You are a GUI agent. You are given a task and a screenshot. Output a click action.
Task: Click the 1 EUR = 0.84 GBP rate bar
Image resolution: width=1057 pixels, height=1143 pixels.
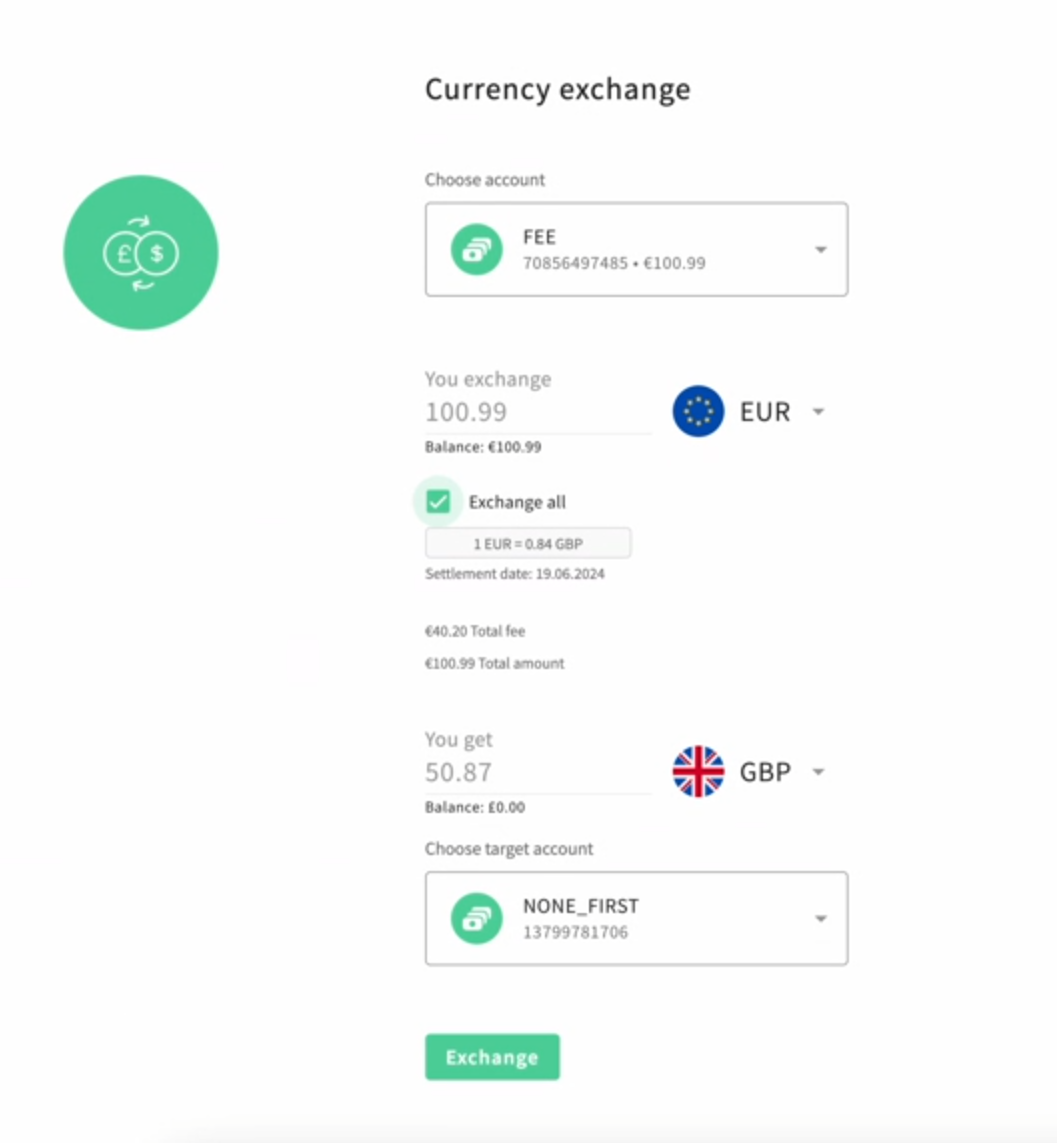pyautogui.click(x=528, y=542)
